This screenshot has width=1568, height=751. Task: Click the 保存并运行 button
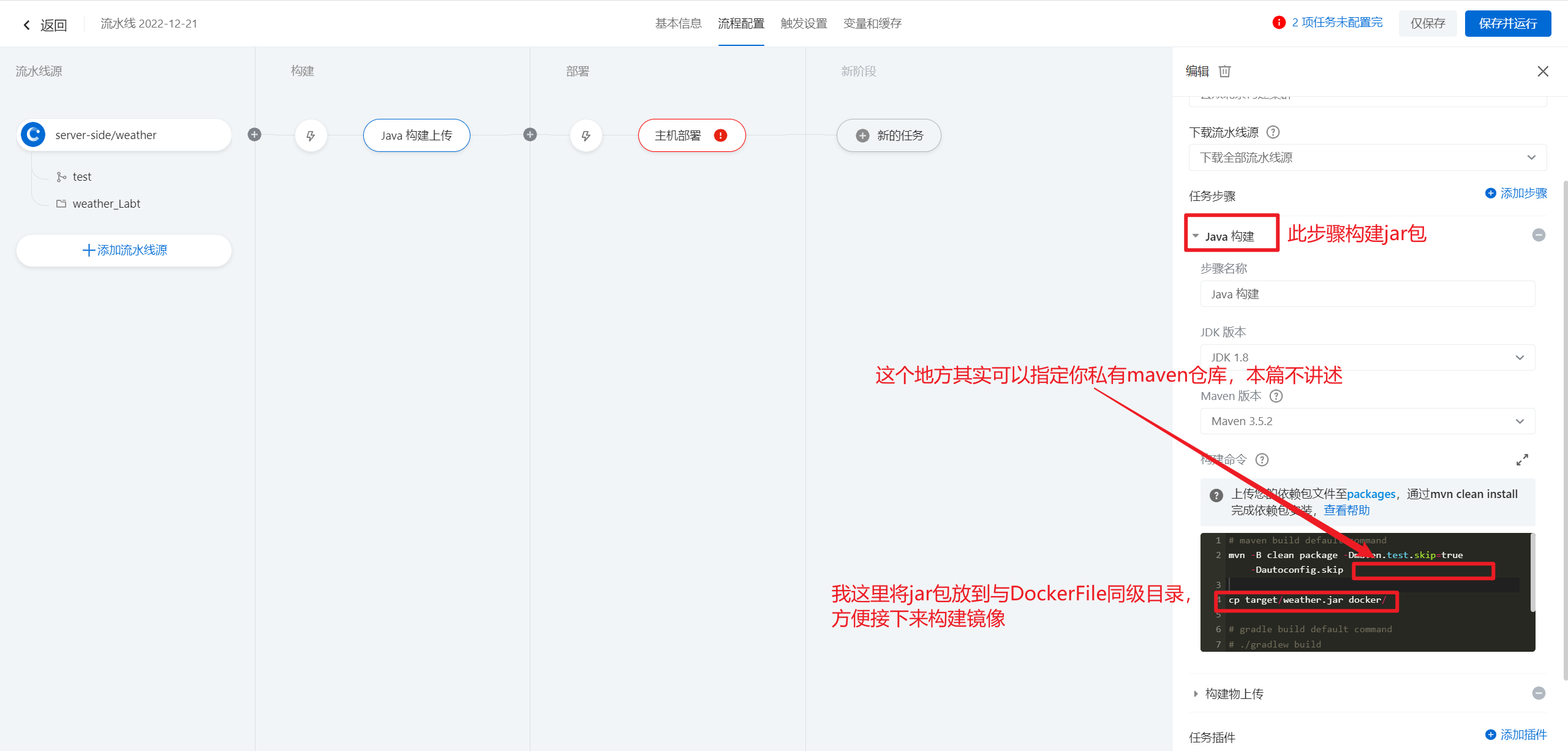tap(1507, 24)
